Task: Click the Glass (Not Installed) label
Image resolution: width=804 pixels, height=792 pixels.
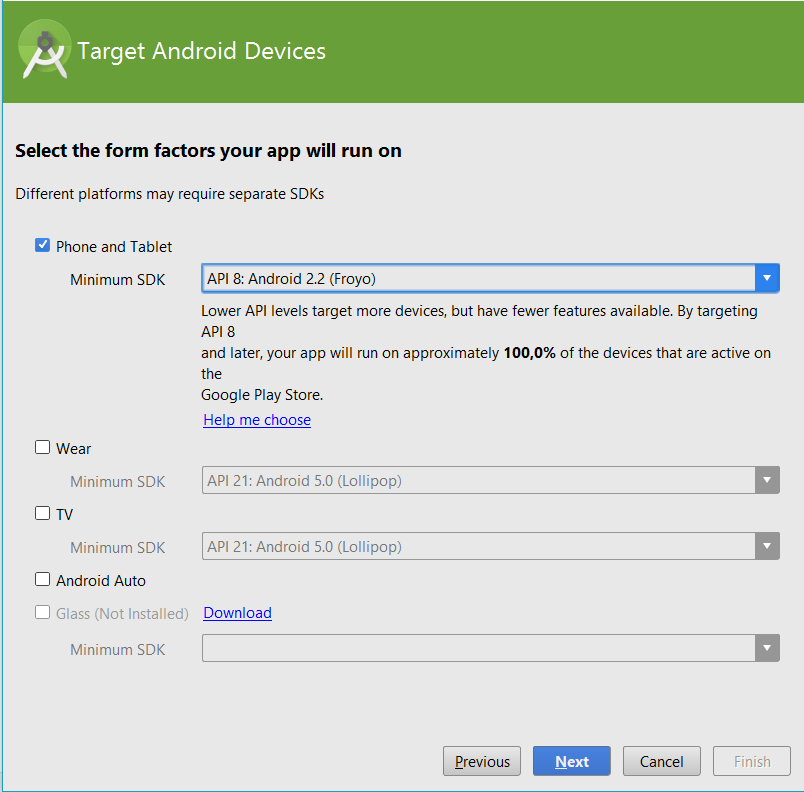Action: (x=122, y=614)
